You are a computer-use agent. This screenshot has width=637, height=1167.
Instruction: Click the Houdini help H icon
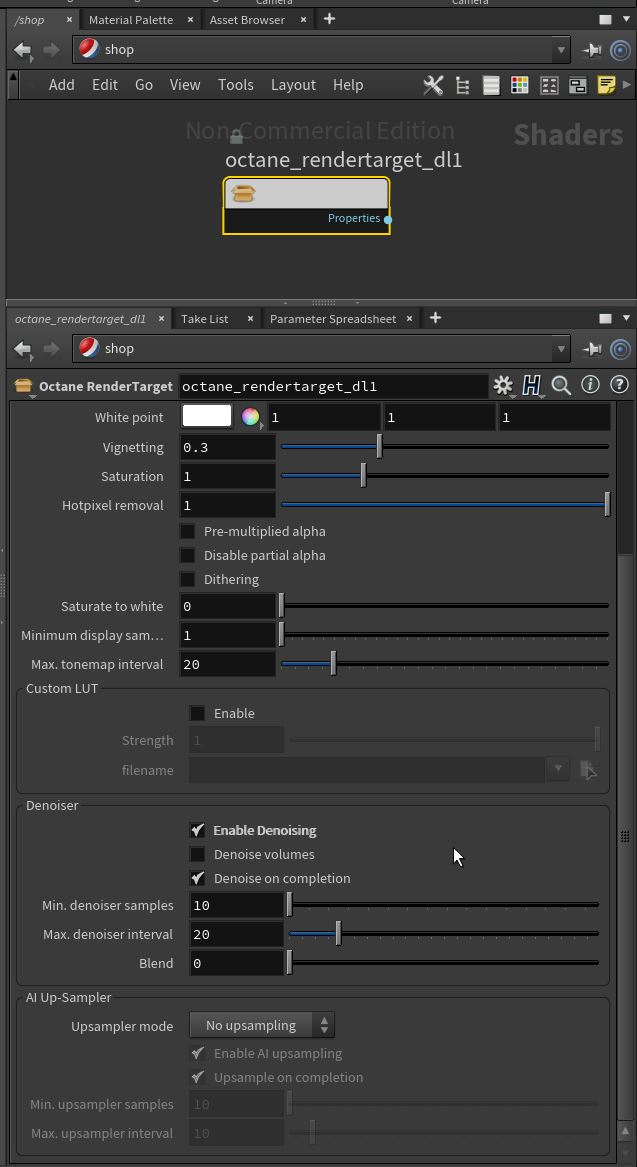click(x=531, y=386)
